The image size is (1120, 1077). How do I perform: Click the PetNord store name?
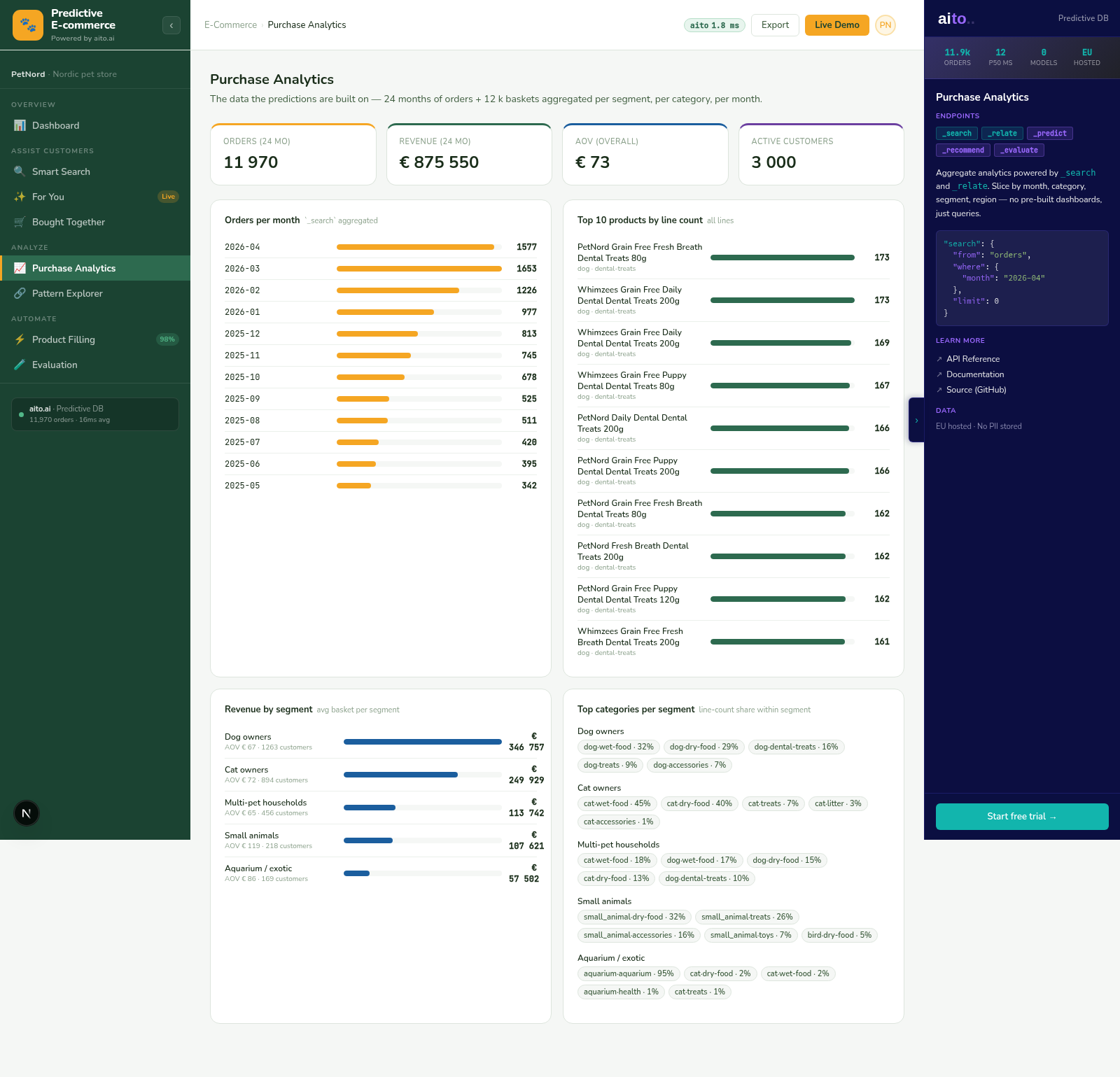28,74
